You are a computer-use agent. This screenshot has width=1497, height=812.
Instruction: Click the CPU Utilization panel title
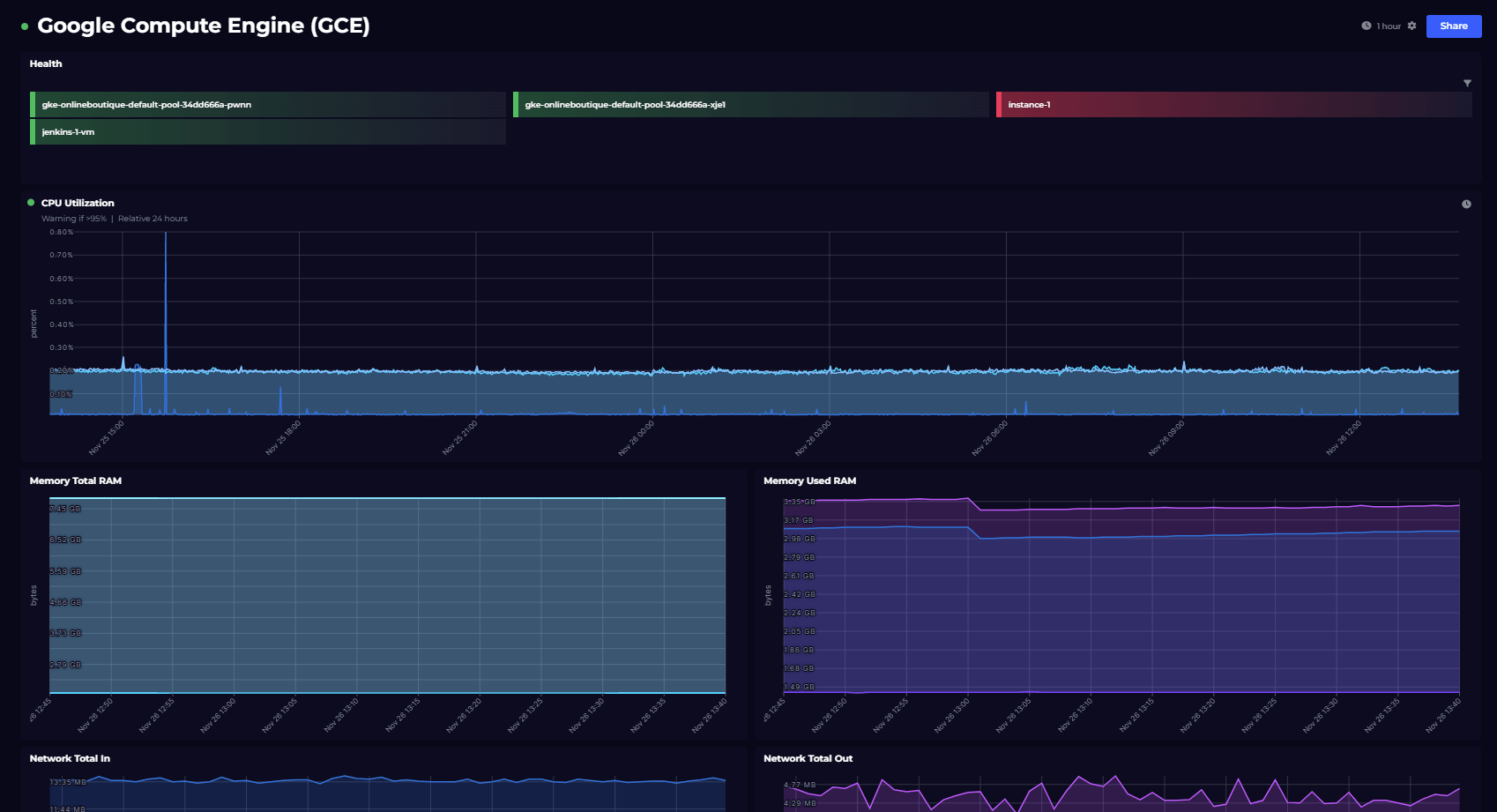(78, 203)
